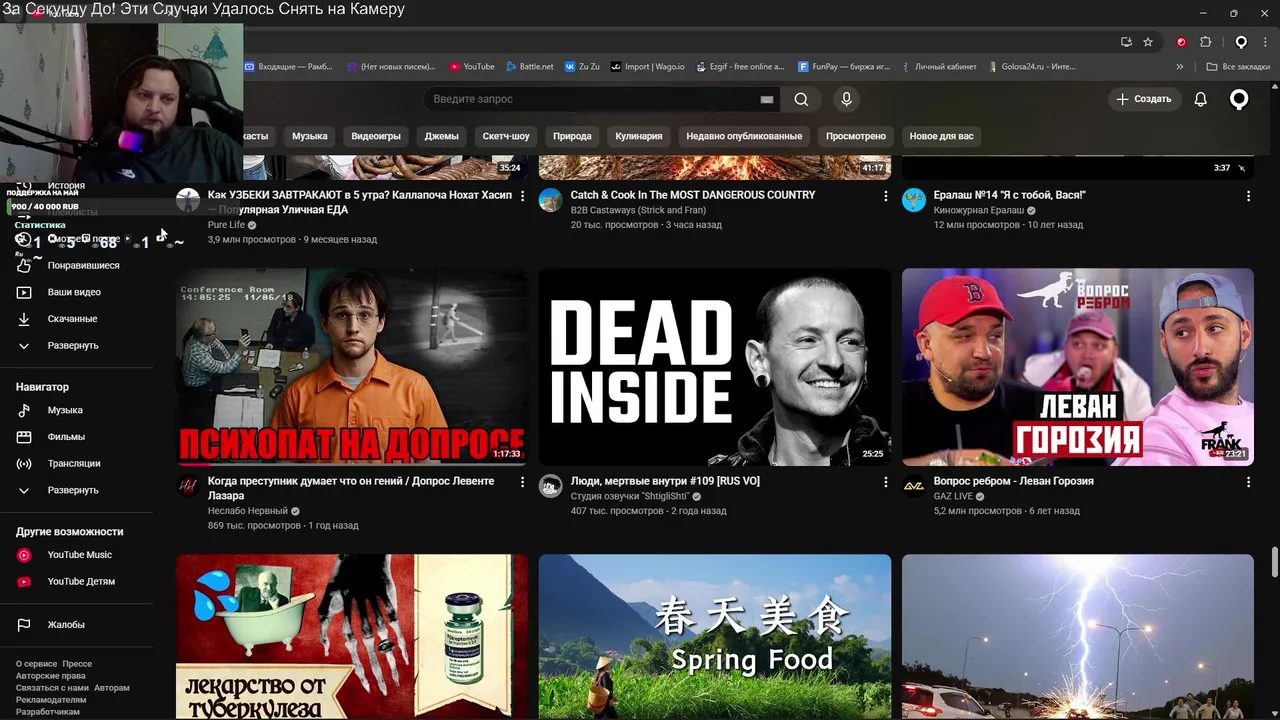Click the YouTube search magnifier button

[801, 99]
